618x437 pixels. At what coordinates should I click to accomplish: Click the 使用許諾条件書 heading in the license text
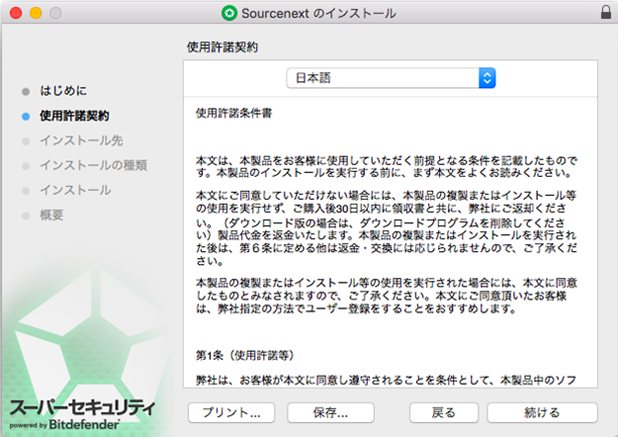pyautogui.click(x=234, y=113)
